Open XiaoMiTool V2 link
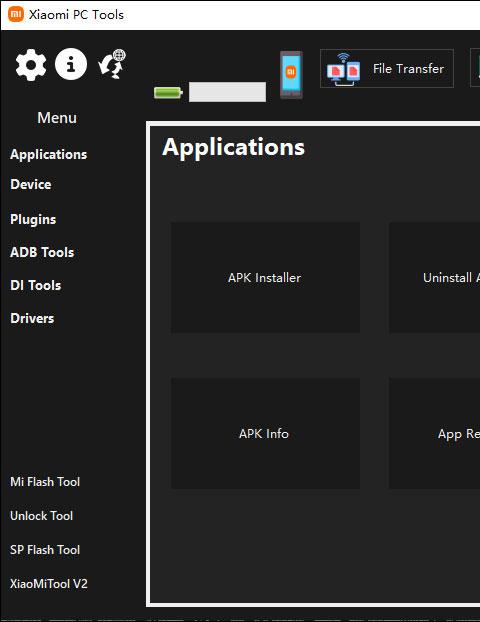This screenshot has width=480, height=622. pos(49,584)
